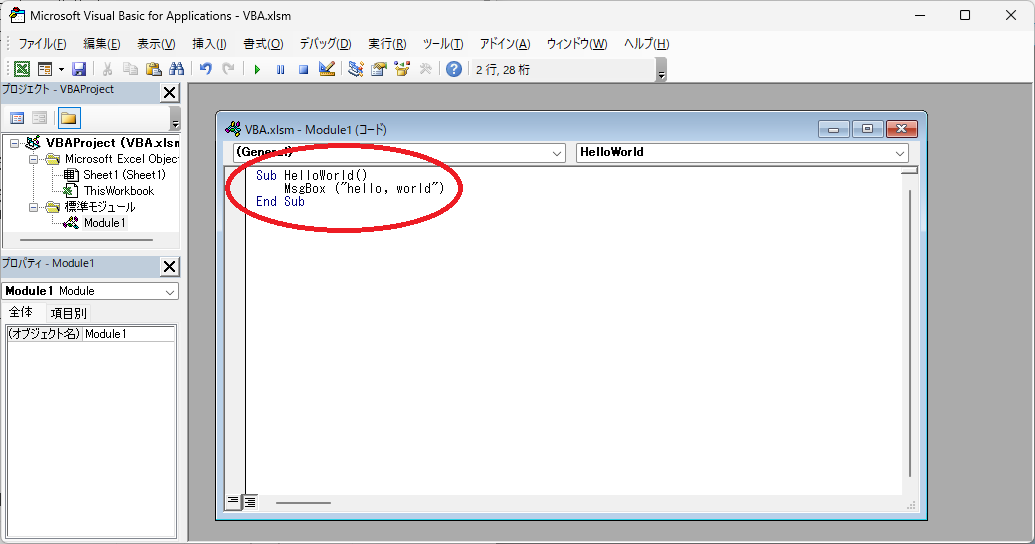Open the デバッグ(D) menu
This screenshot has width=1035, height=544.
pyautogui.click(x=325, y=44)
